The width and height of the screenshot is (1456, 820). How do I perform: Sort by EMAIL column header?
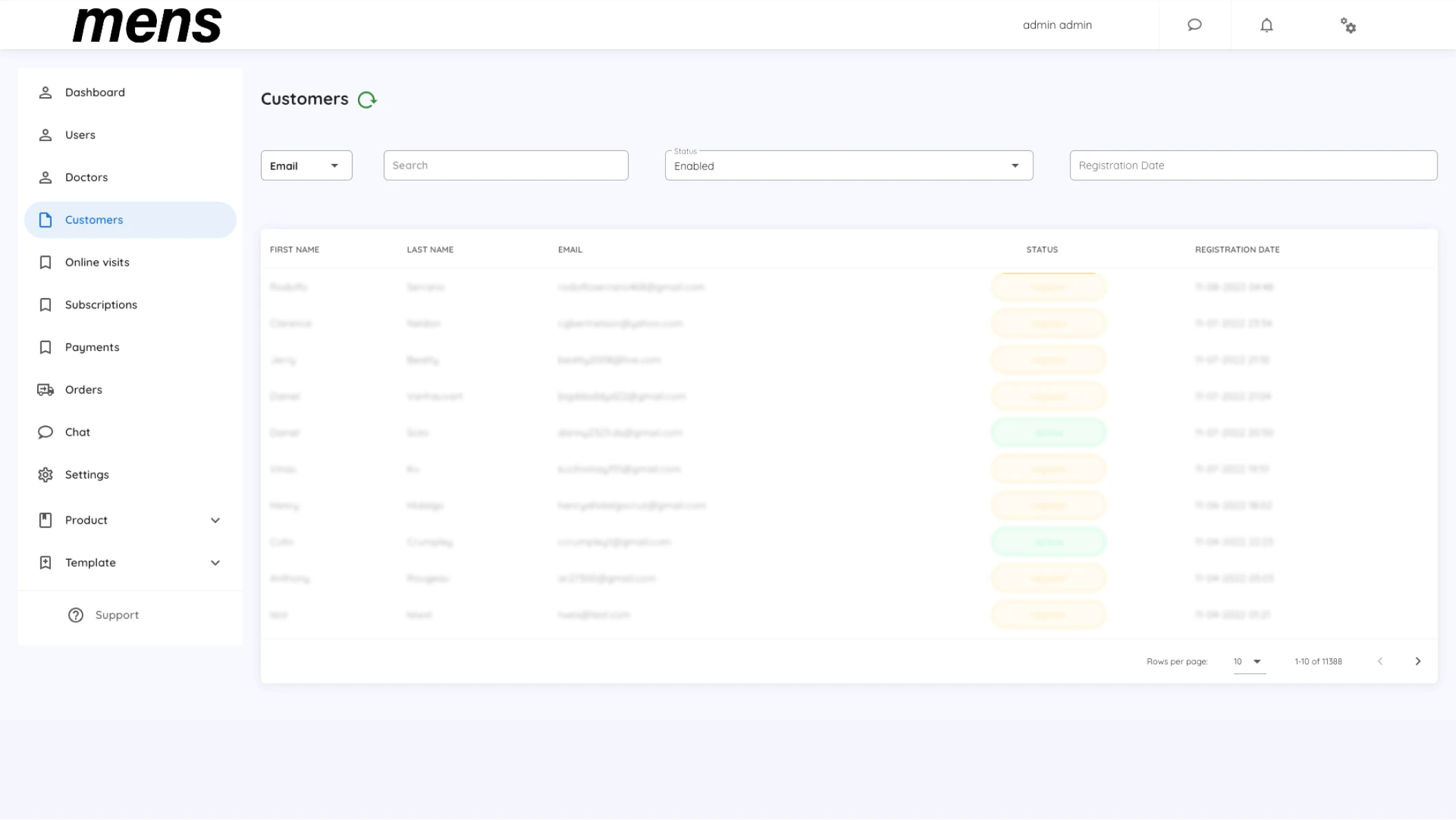pos(570,250)
